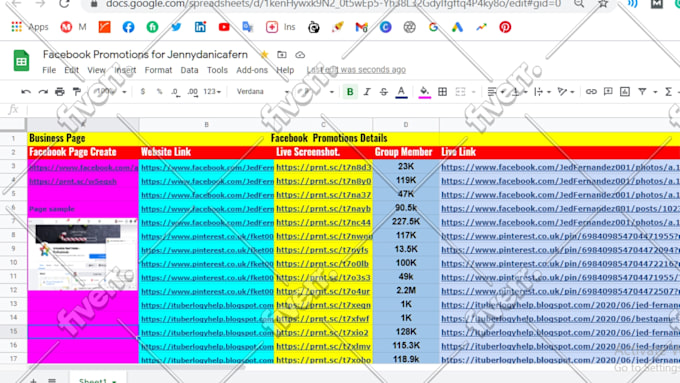Star the spreadsheet document

(x=264, y=55)
